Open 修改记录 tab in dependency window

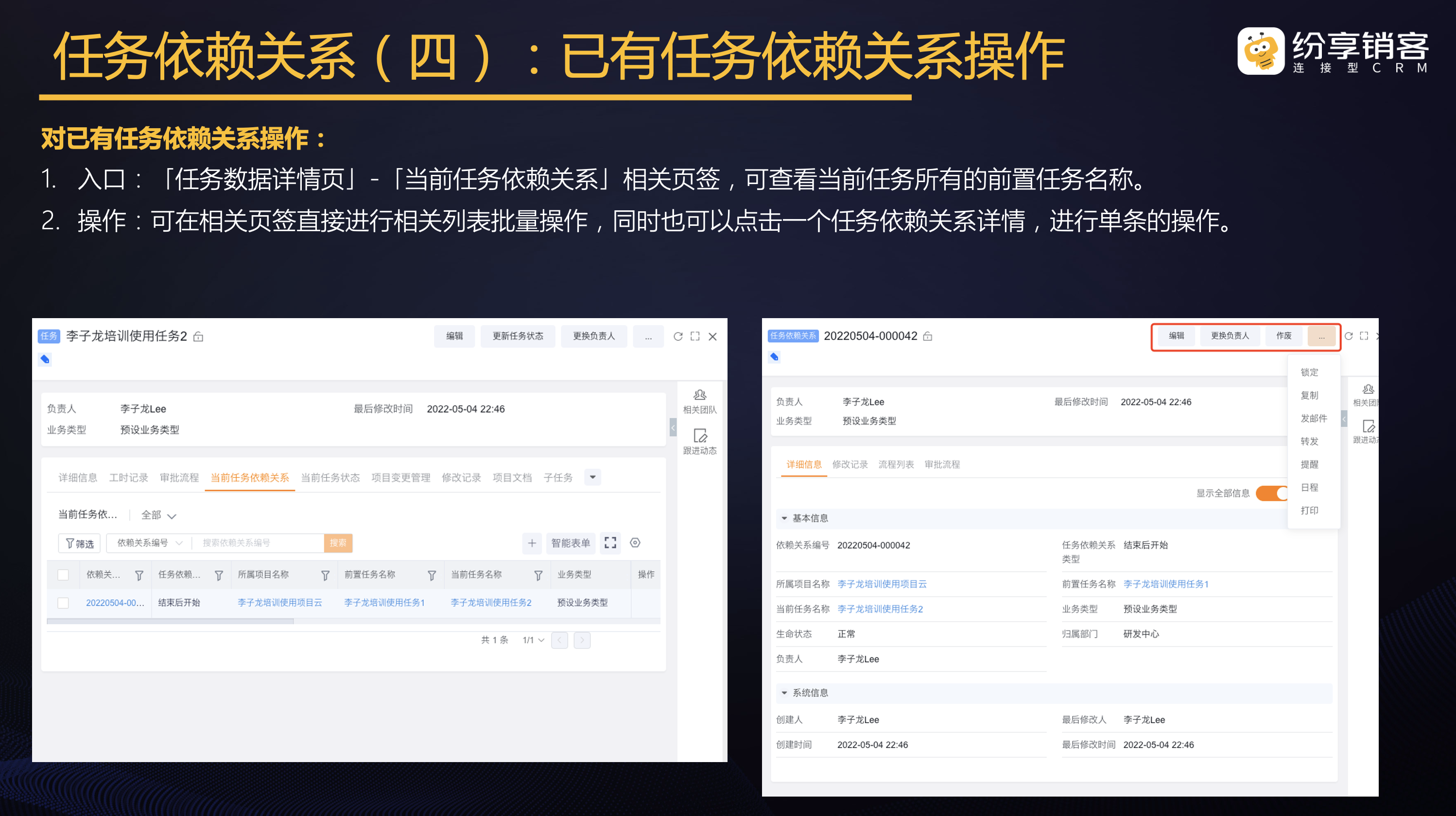coord(850,464)
